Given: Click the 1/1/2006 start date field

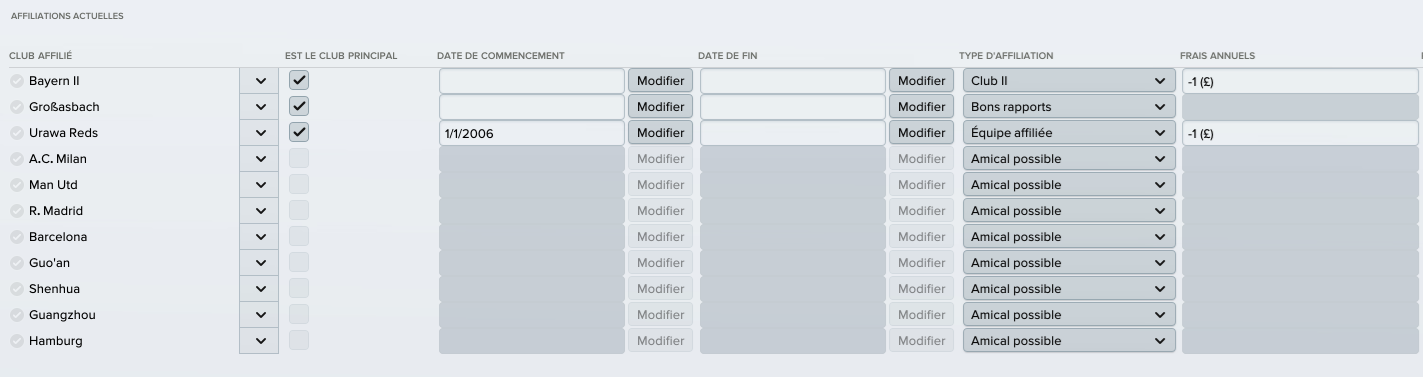Looking at the screenshot, I should point(532,133).
